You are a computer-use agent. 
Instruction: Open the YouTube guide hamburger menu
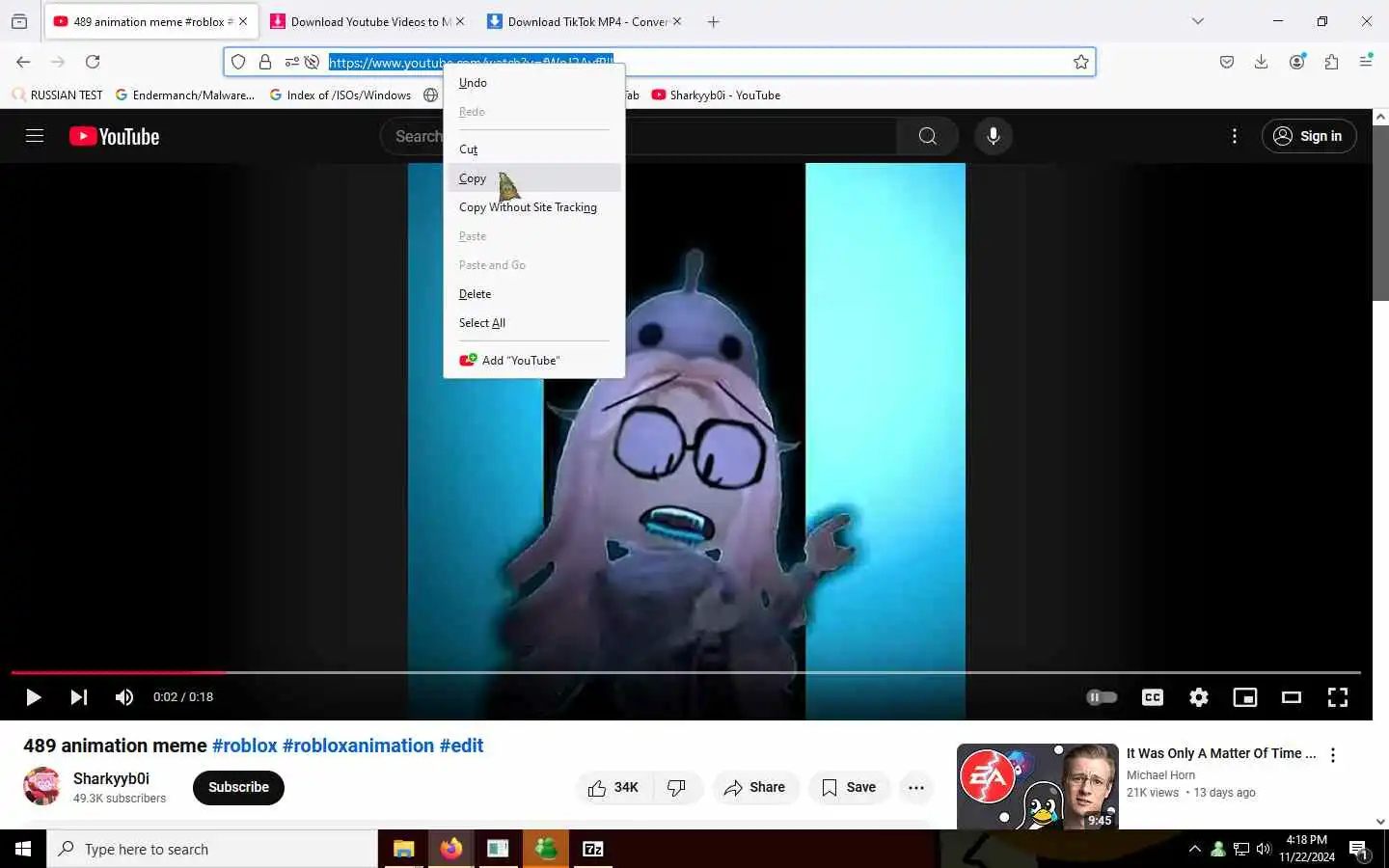35,136
